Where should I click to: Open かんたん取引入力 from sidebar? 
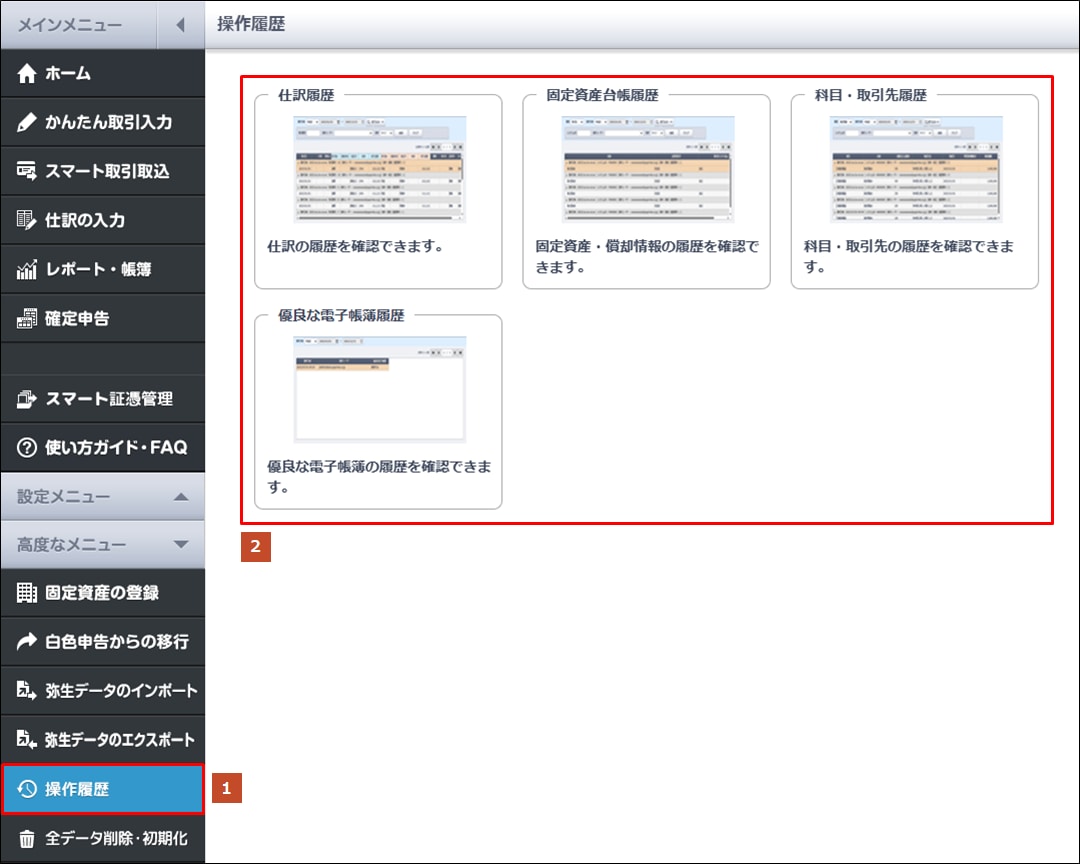point(103,123)
